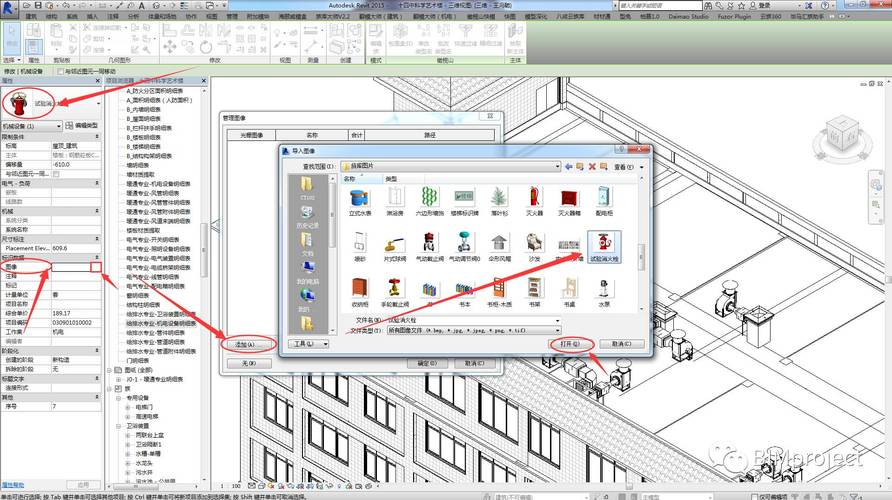Click the red X delete icon in import dialog

coord(592,166)
